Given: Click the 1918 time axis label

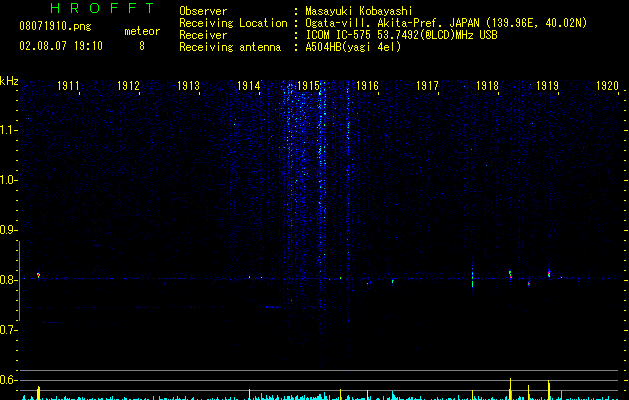Looking at the screenshot, I should pyautogui.click(x=487, y=86).
